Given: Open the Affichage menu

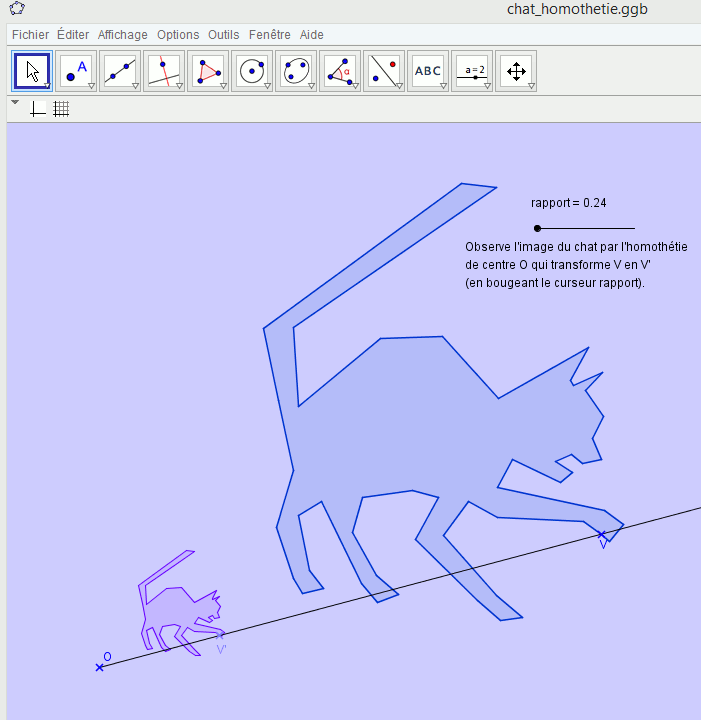Looking at the screenshot, I should pos(123,35).
